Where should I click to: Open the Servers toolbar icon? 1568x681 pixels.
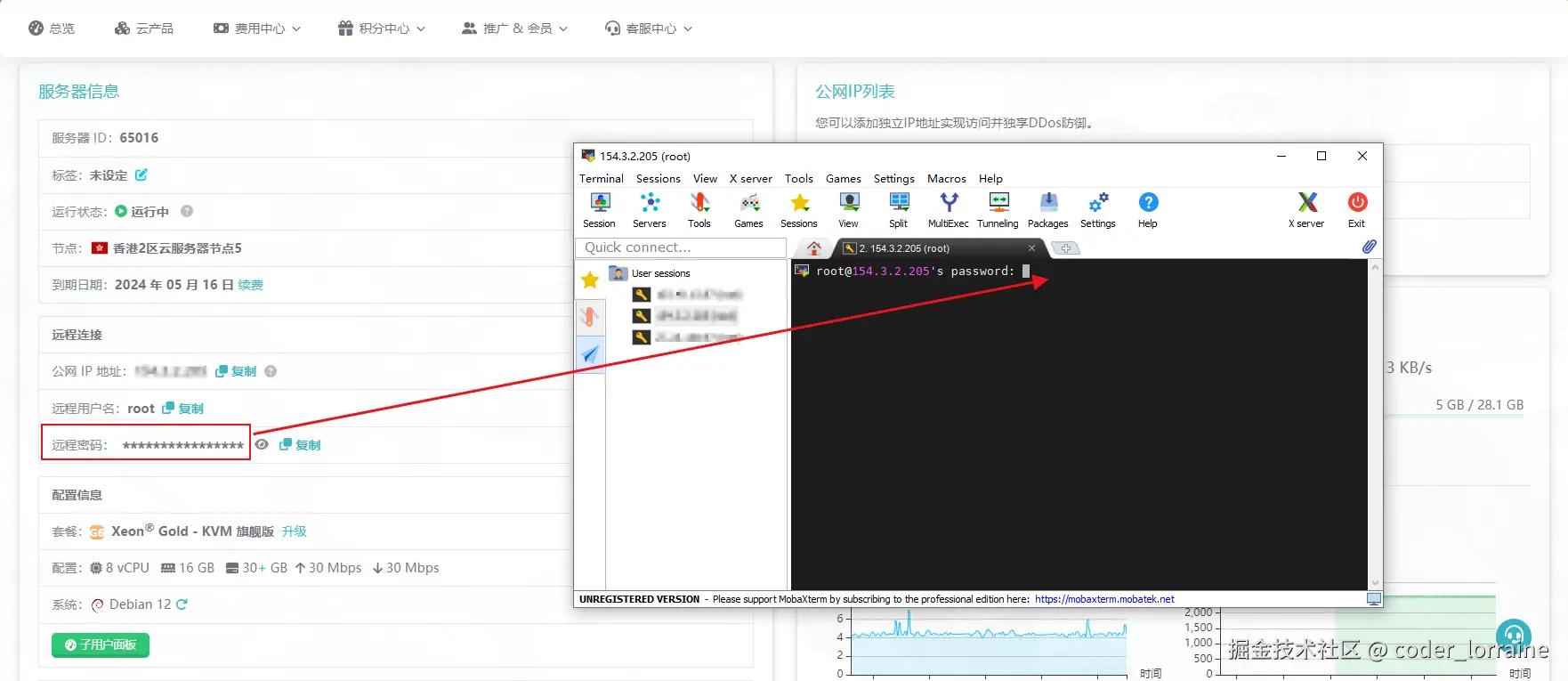650,210
